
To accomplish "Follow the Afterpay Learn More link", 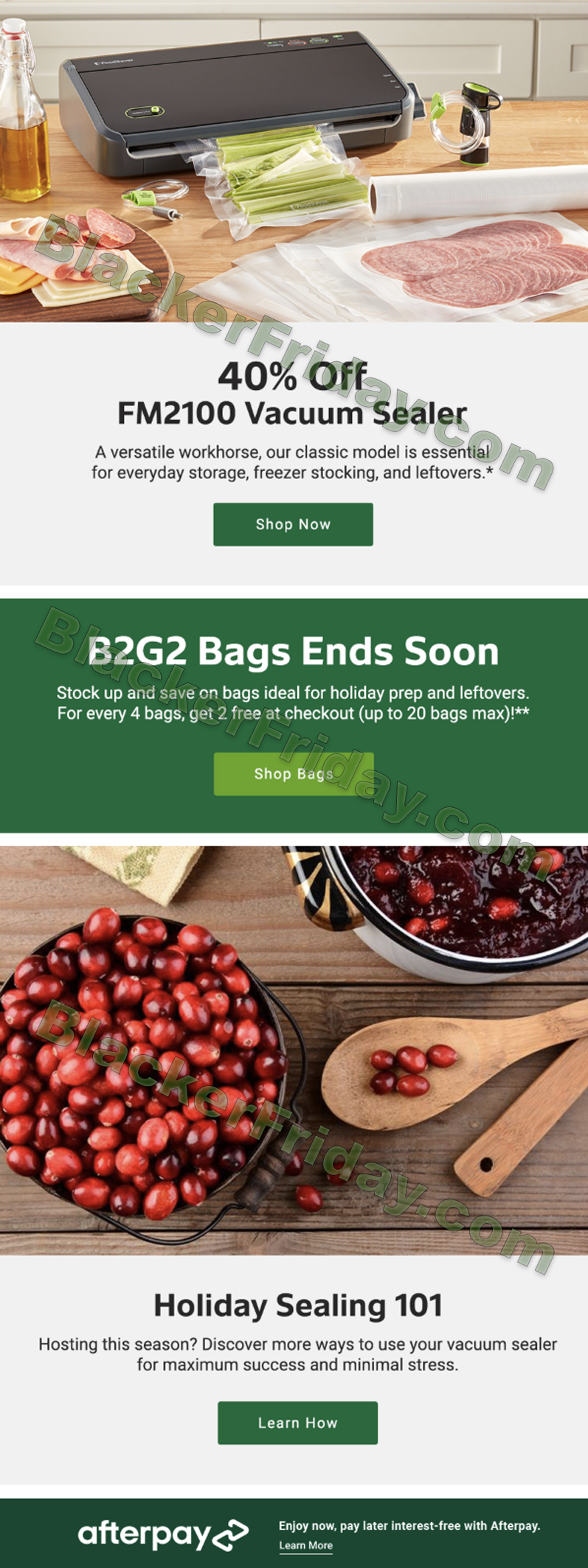I will coord(305,1545).
